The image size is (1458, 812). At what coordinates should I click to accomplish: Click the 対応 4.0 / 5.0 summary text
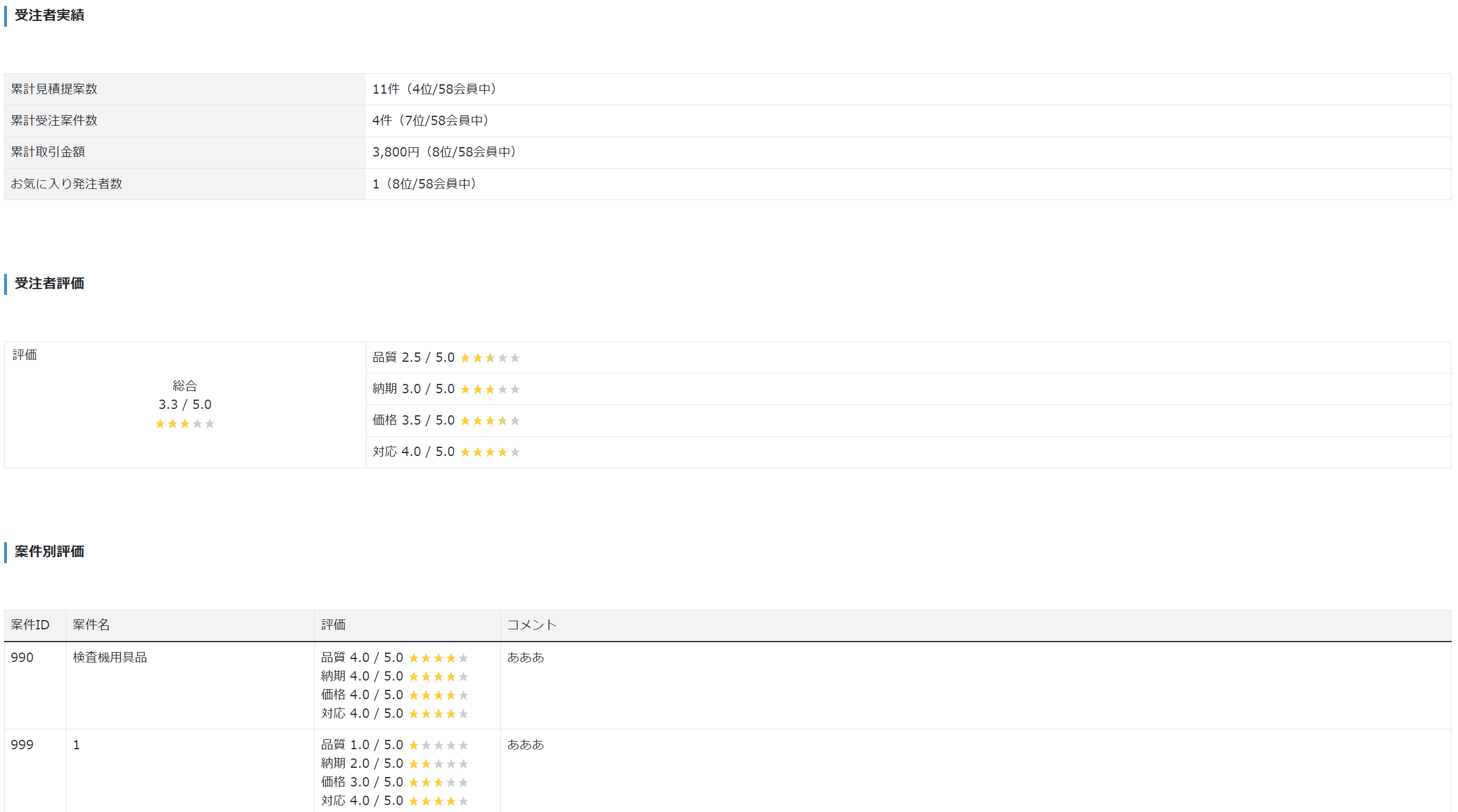pos(414,452)
